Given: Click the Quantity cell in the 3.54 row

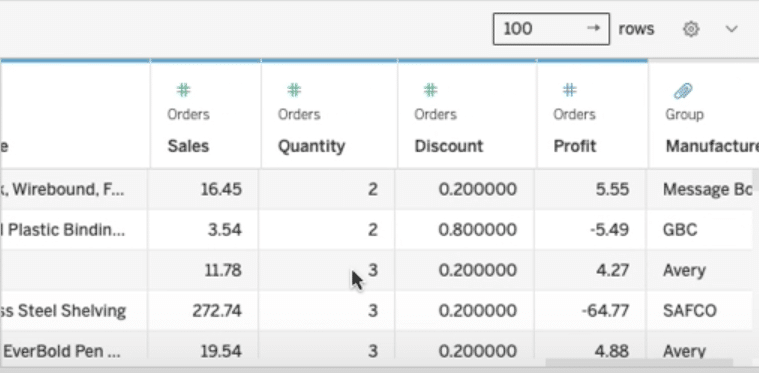Looking at the screenshot, I should (x=327, y=230).
